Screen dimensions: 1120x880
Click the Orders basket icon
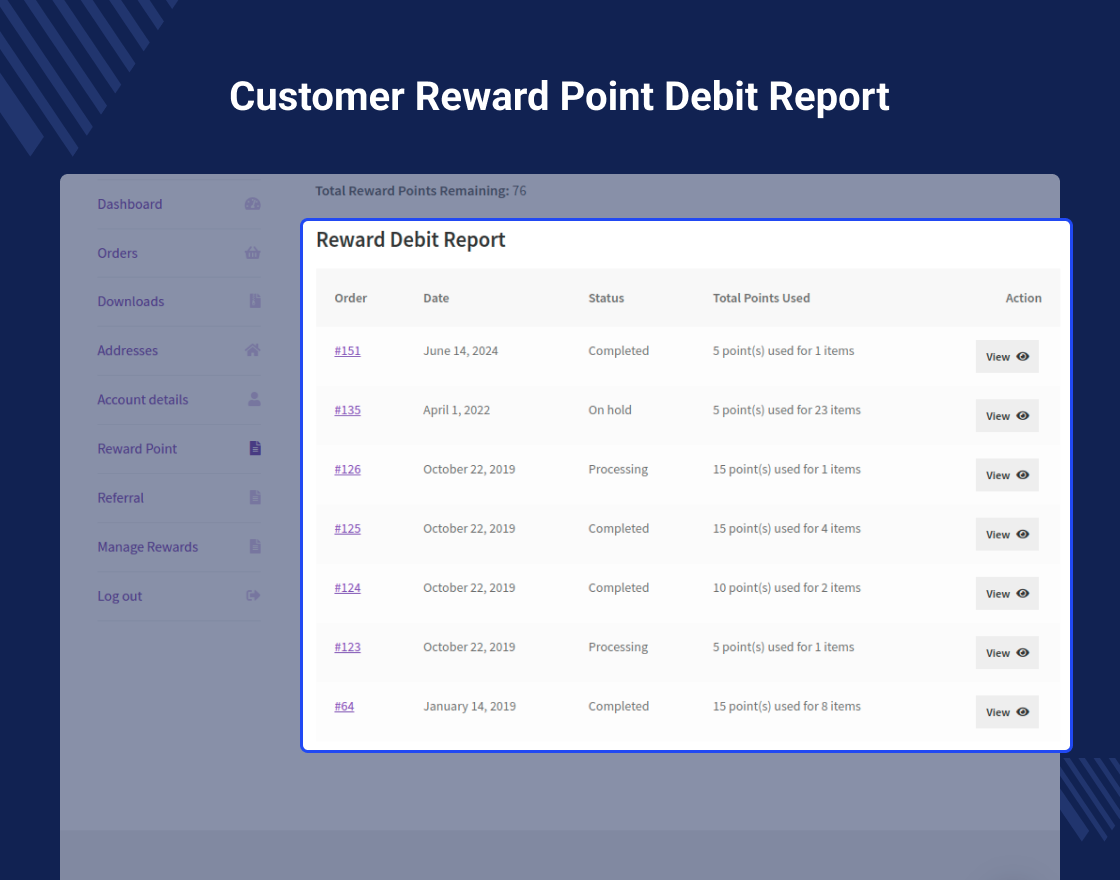(253, 253)
